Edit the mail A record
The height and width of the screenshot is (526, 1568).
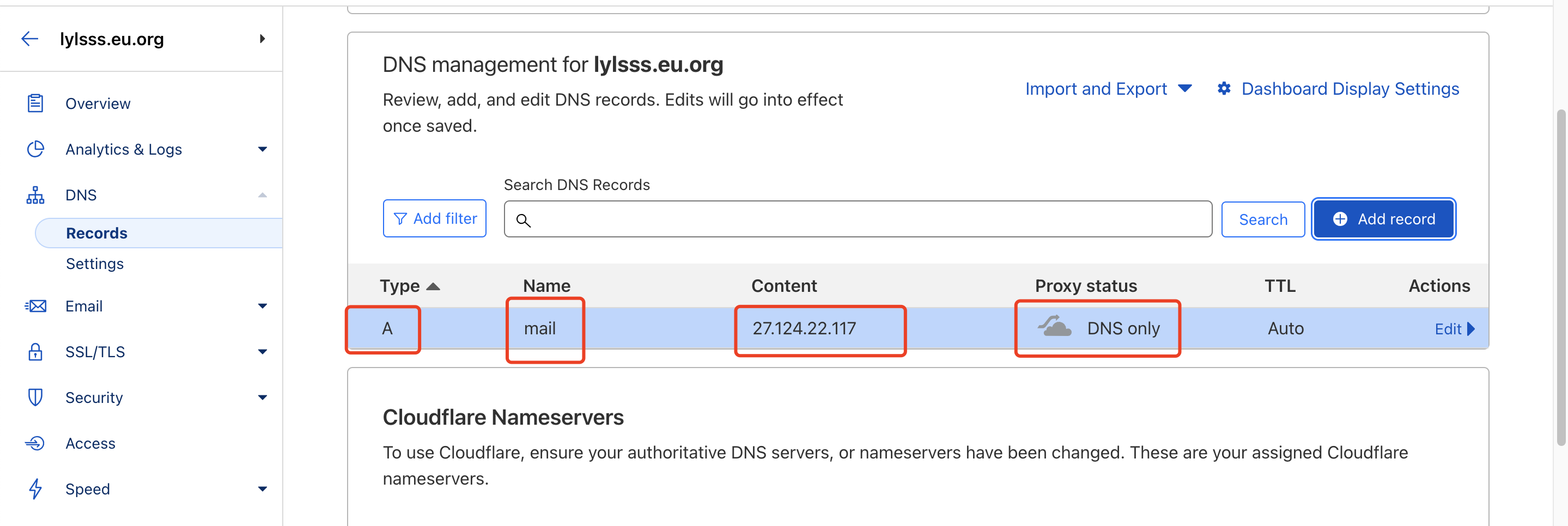[x=1448, y=329]
